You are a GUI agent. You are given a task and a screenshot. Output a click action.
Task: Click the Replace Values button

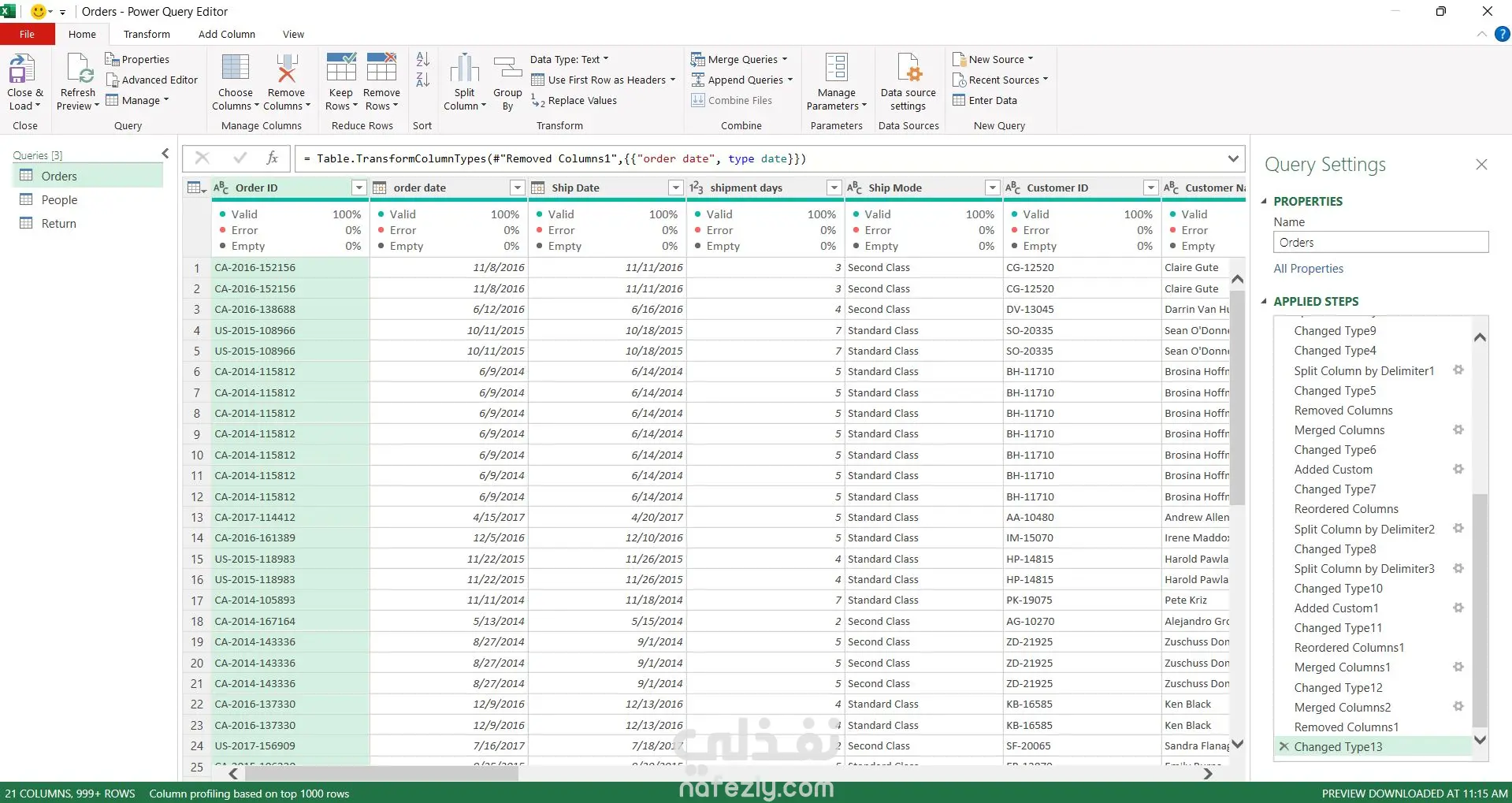574,100
